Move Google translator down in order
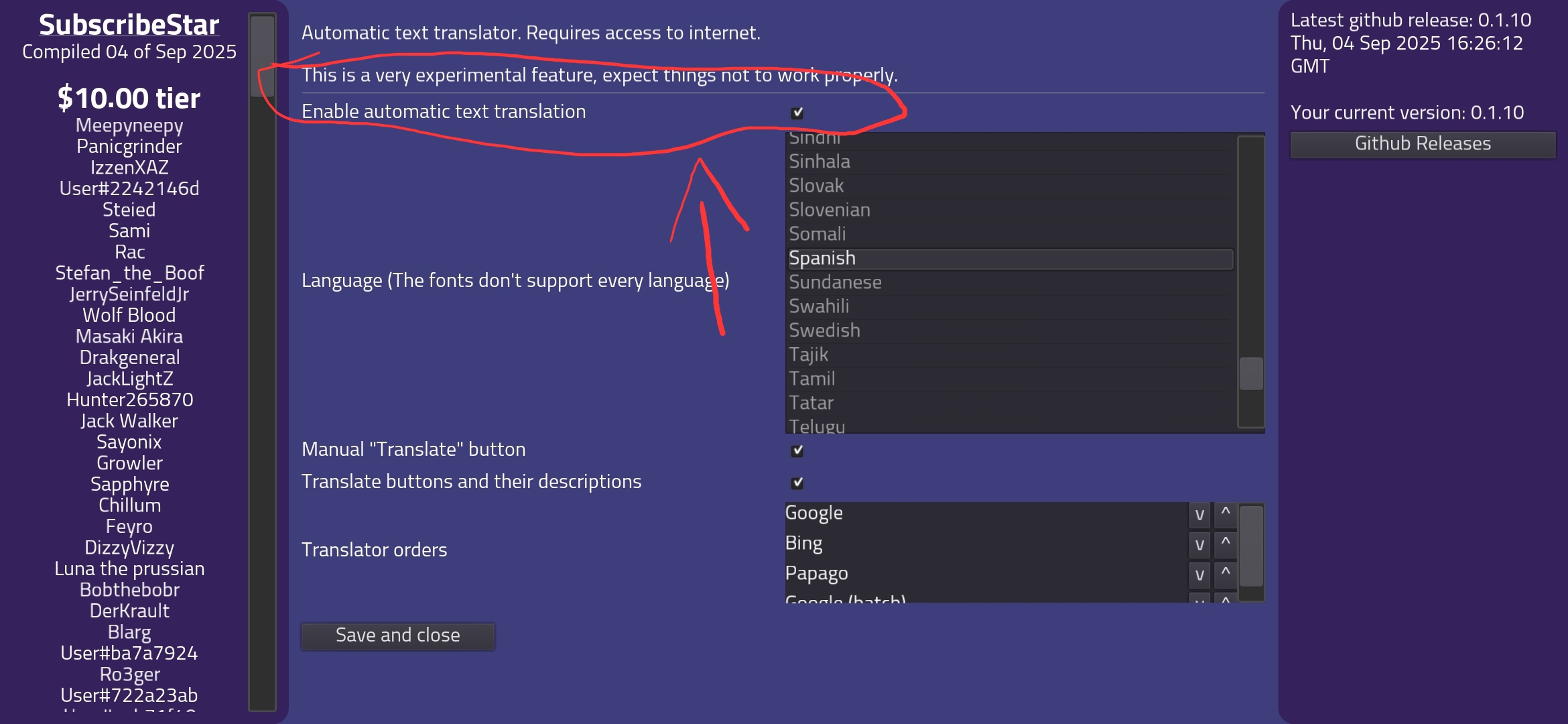This screenshot has width=1568, height=724. [1199, 514]
